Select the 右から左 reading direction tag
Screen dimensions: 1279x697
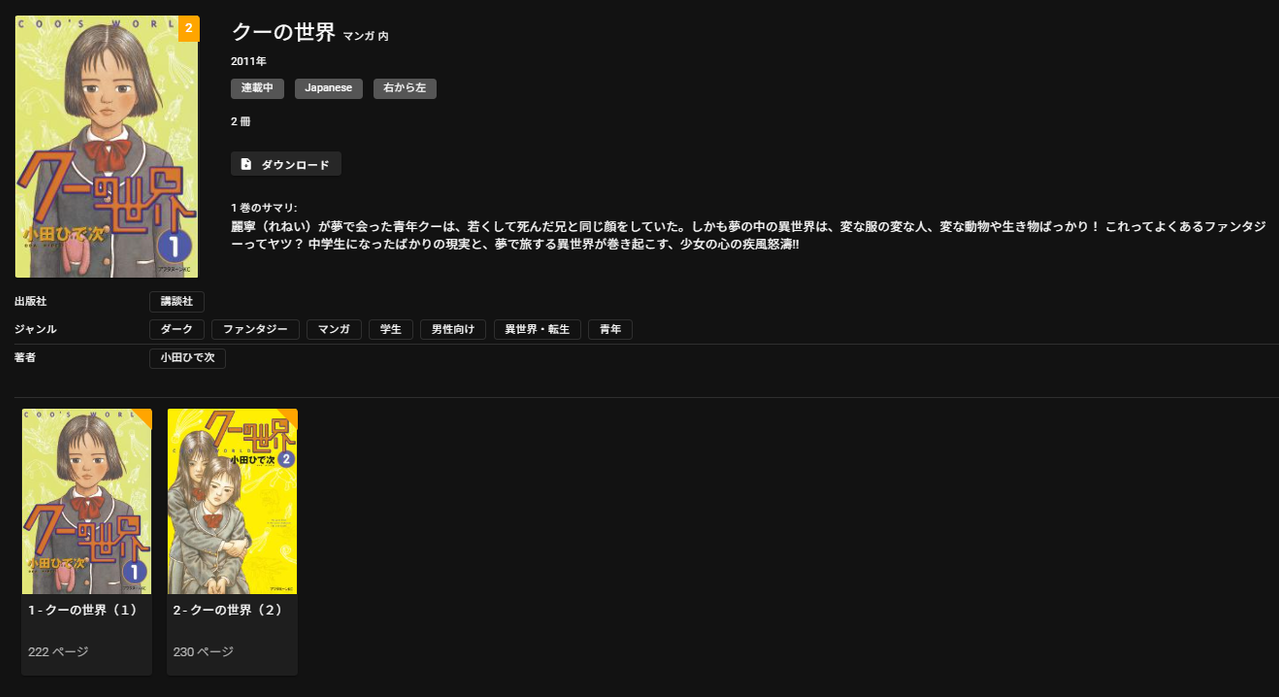click(405, 88)
